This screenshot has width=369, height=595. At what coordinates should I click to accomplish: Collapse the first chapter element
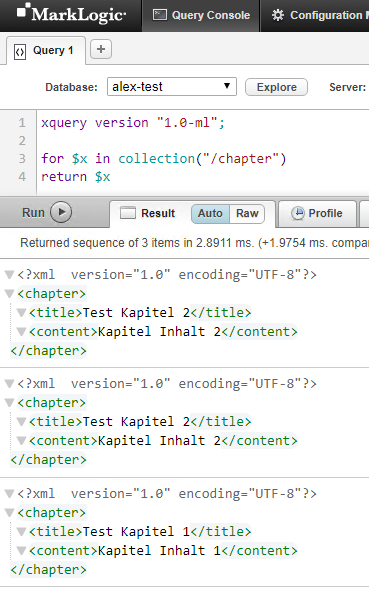[9, 294]
